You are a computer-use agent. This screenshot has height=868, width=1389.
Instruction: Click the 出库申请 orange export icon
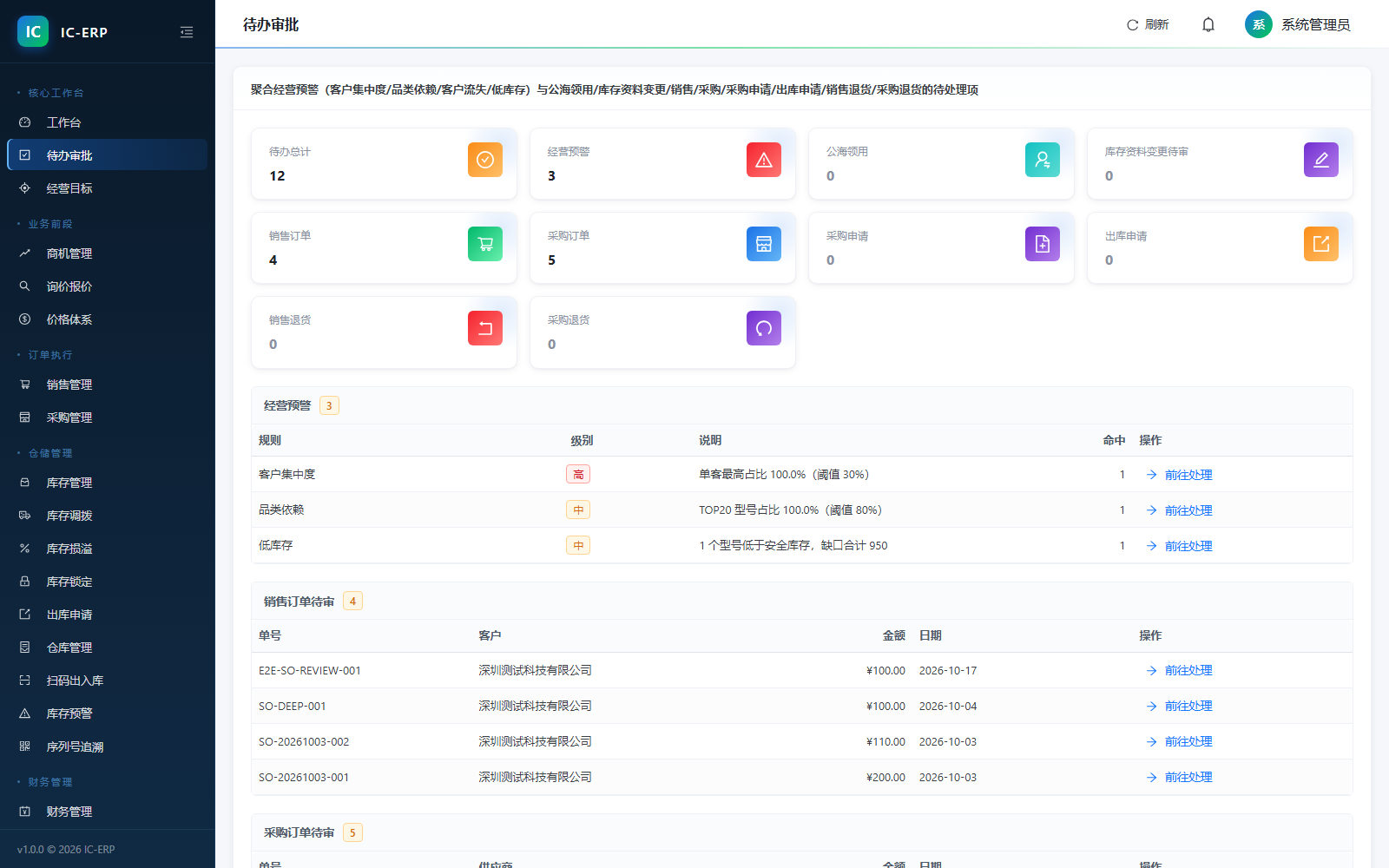[x=1321, y=244]
